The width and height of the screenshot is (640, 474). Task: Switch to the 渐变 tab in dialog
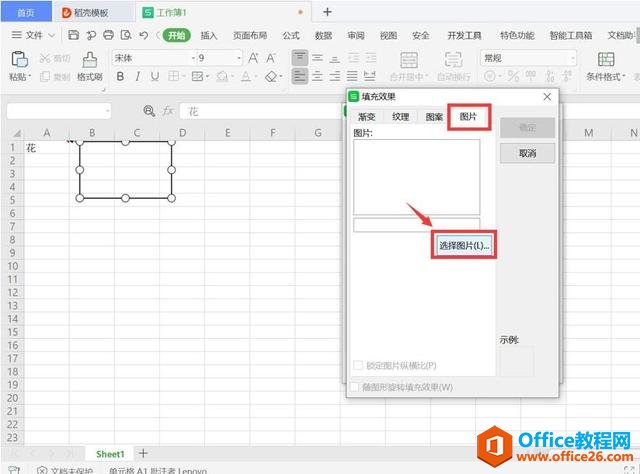(366, 117)
